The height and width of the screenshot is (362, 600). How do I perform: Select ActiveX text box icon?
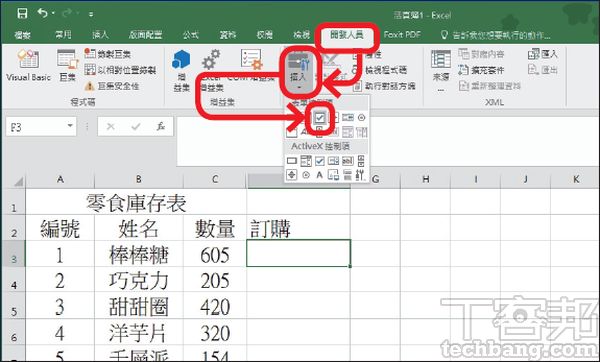[x=347, y=161]
